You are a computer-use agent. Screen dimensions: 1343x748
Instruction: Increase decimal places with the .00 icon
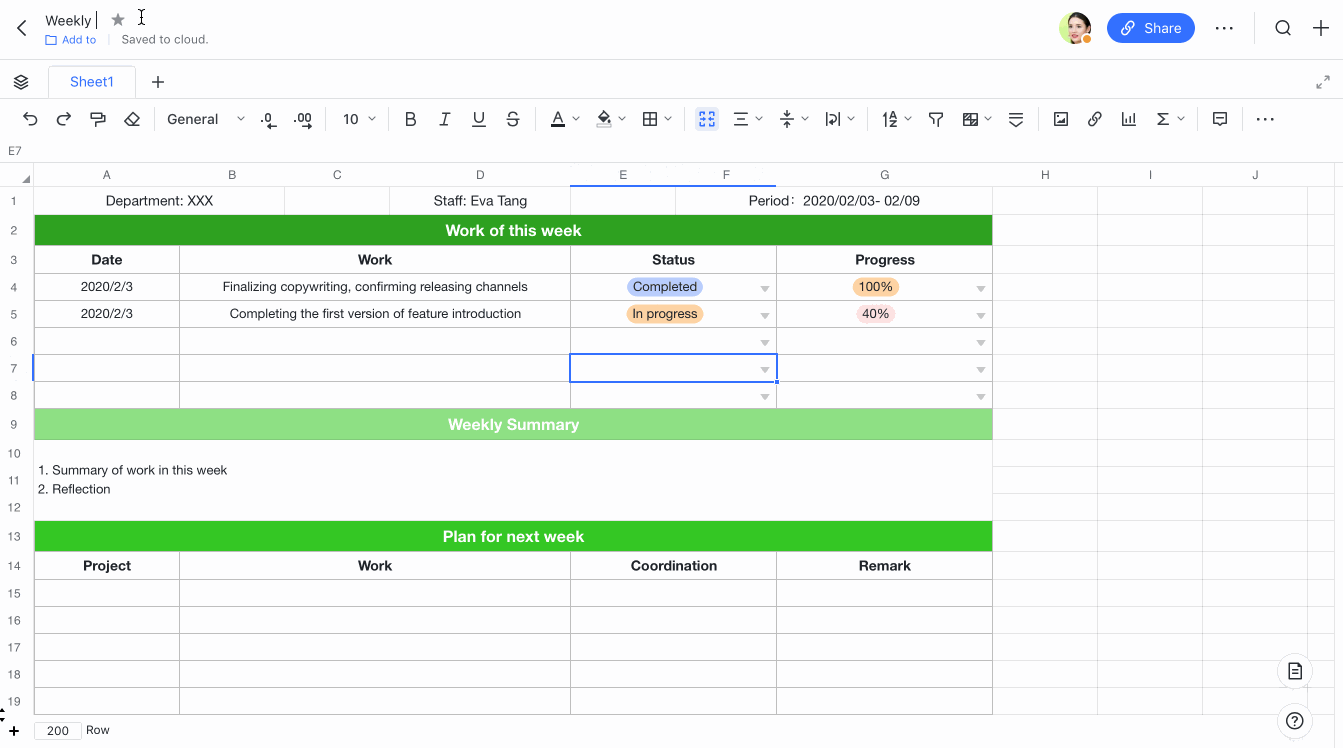[x=302, y=119]
